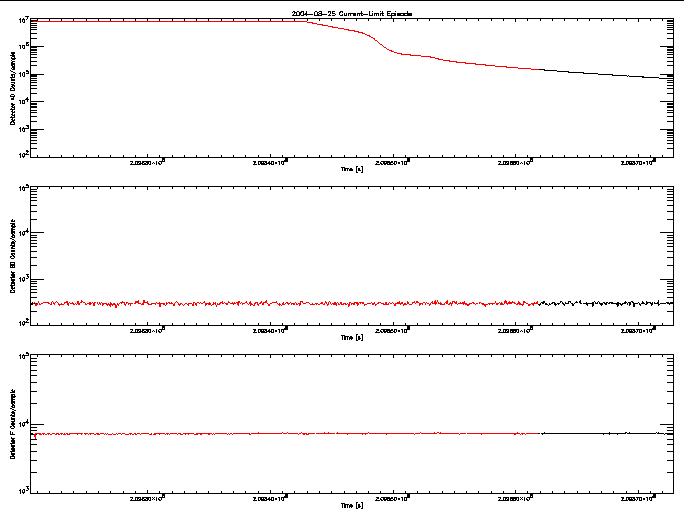Click 'Time [s]' label under Detector 80 plot
684x518 pixels.
tap(352, 337)
